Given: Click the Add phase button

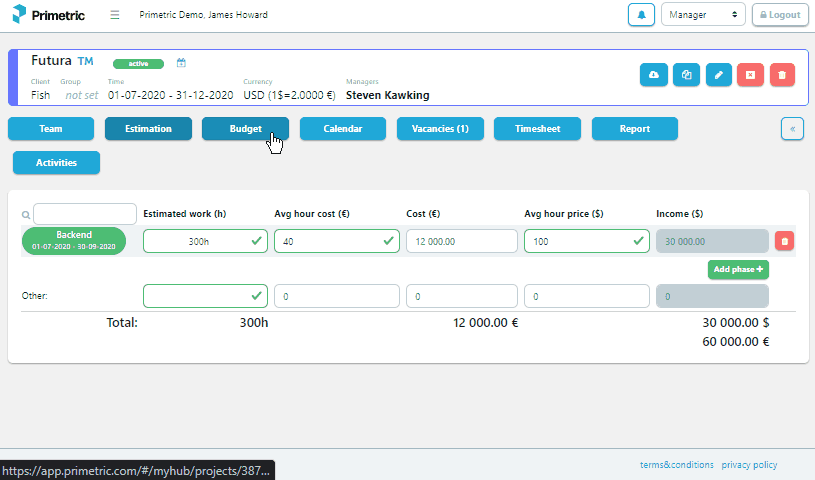Looking at the screenshot, I should point(738,270).
